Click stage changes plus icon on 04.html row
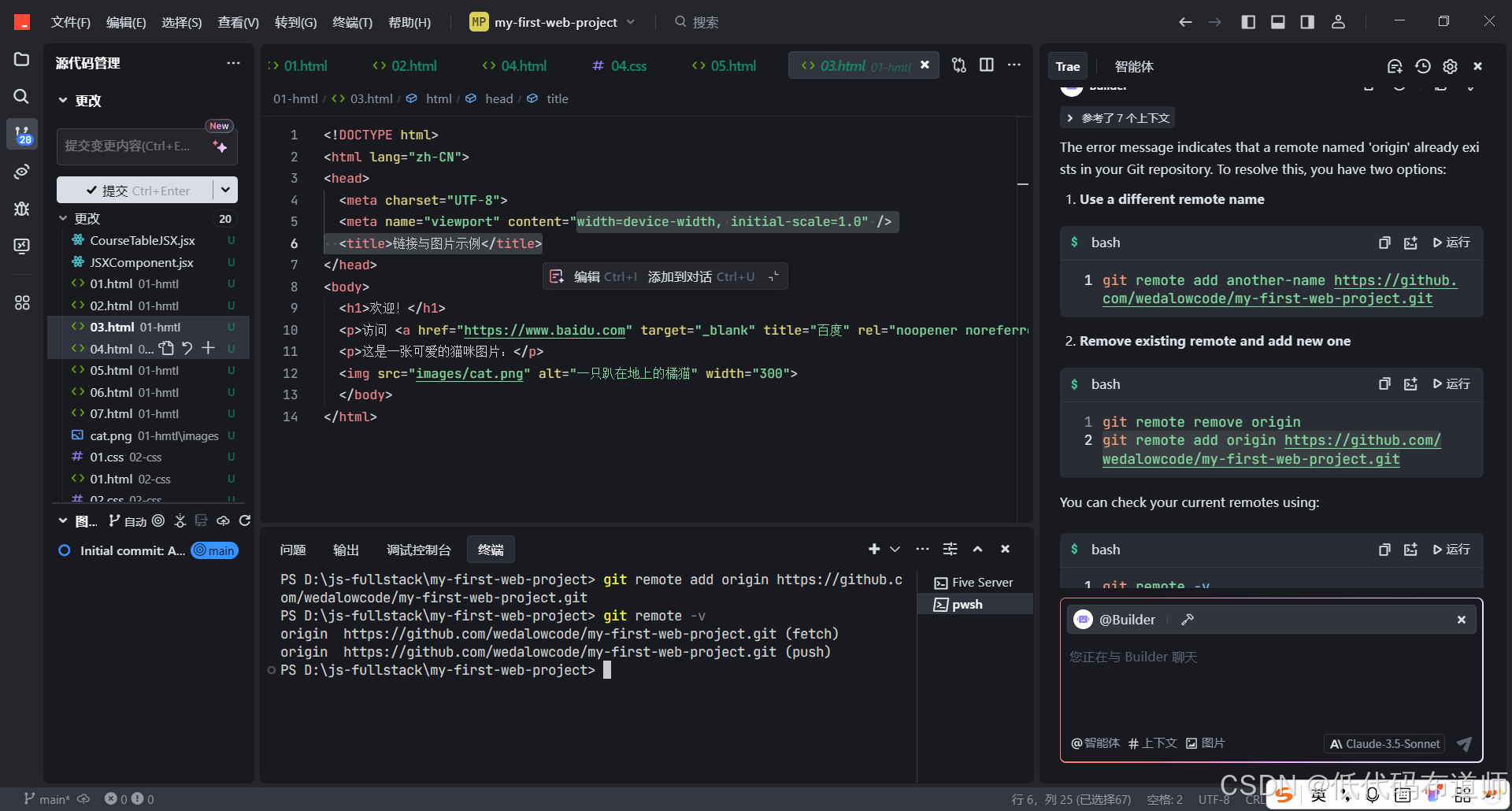The height and width of the screenshot is (811, 1512). pyautogui.click(x=208, y=348)
